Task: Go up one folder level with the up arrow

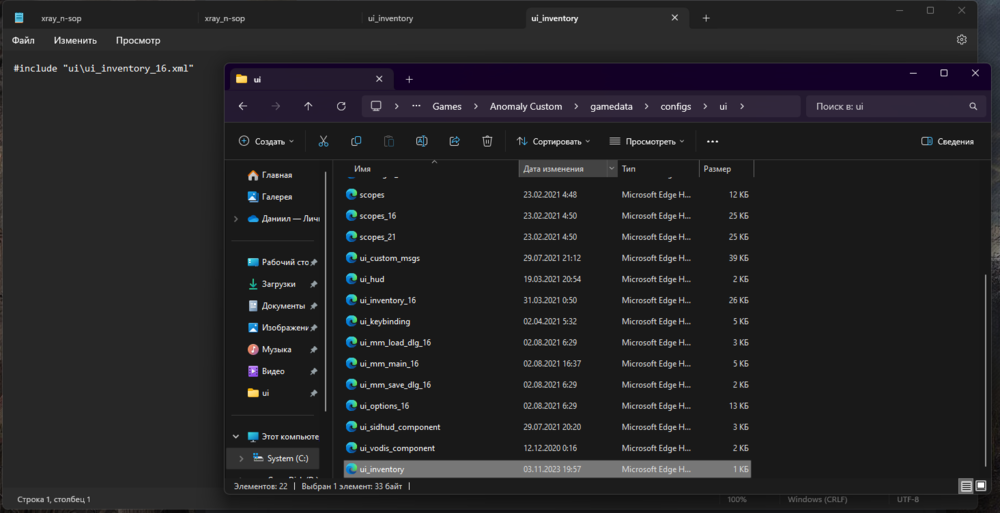Action: pos(308,106)
